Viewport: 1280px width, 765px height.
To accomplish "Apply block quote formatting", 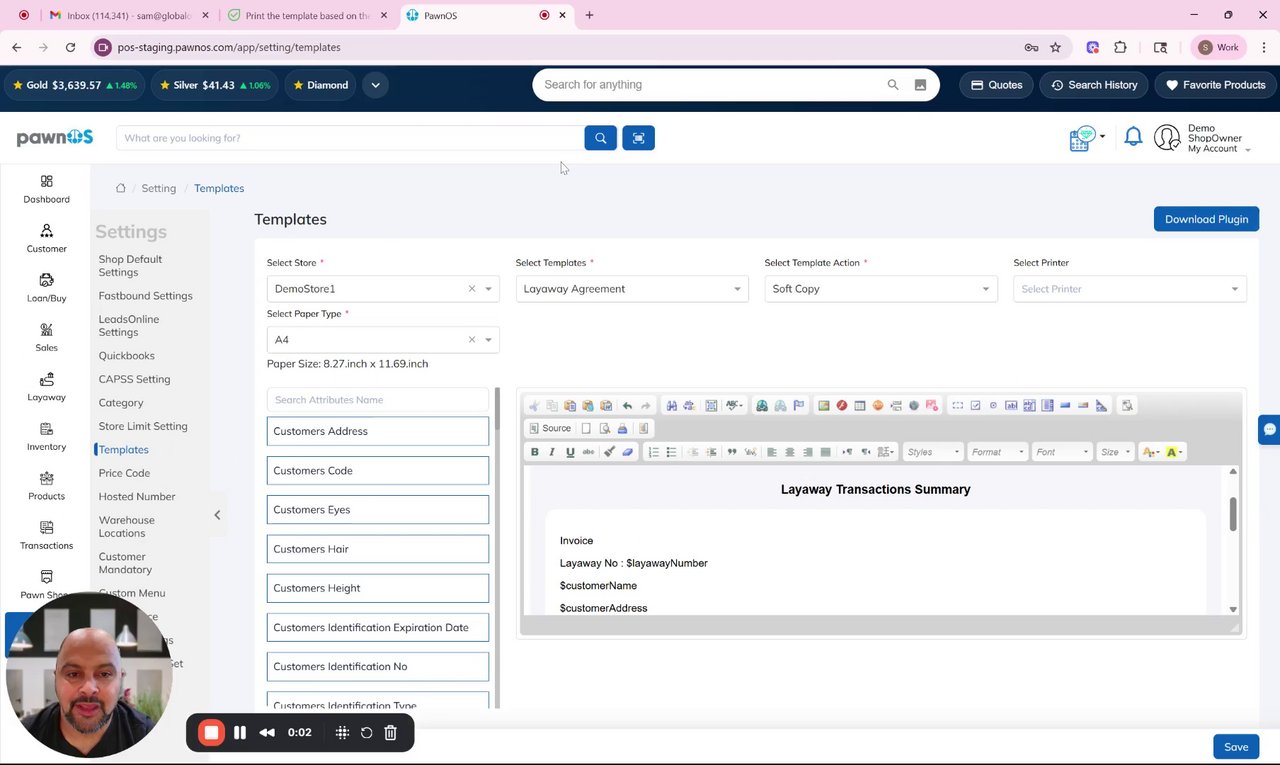I will coord(732,452).
